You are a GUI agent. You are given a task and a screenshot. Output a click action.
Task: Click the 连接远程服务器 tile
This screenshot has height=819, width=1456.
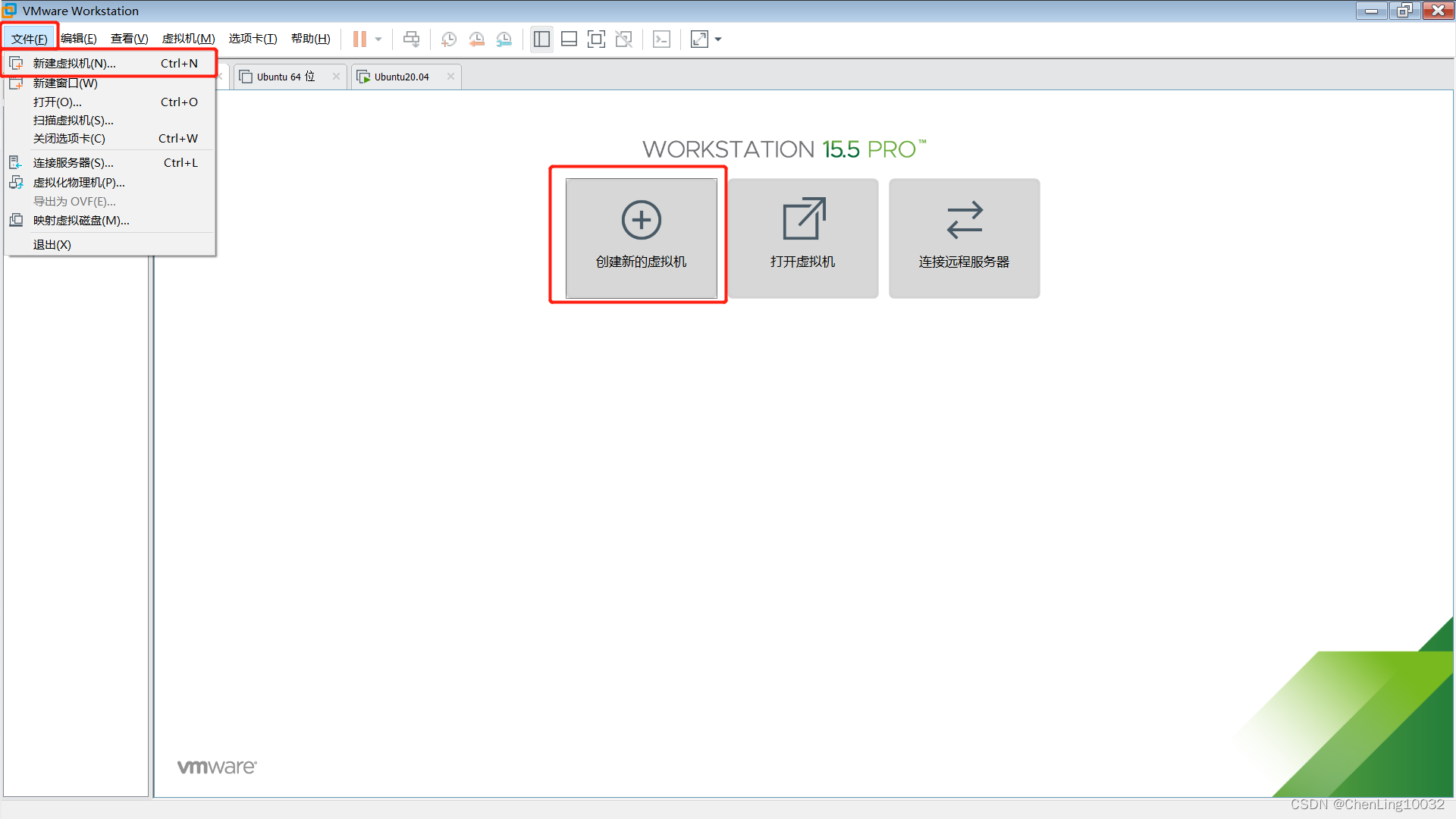click(x=964, y=238)
